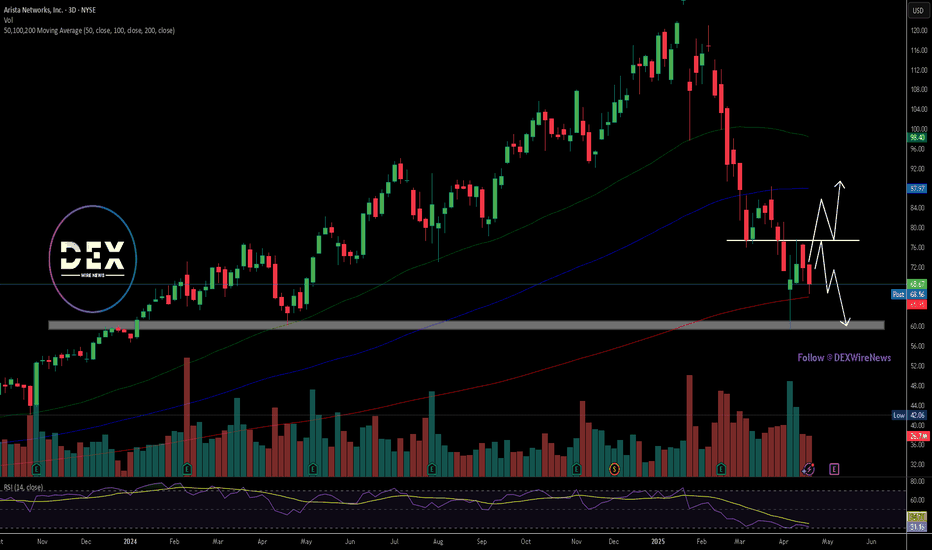Click the Low 42.06 price label
Viewport: 932px width, 550px height.
pyautogui.click(x=909, y=415)
